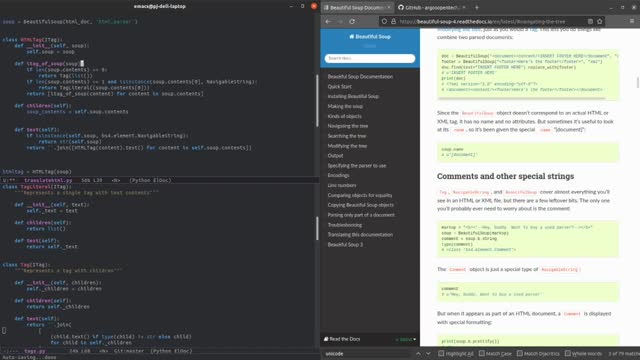Open Kinds of objects sidebar link
The image size is (640, 360).
click(x=344, y=116)
